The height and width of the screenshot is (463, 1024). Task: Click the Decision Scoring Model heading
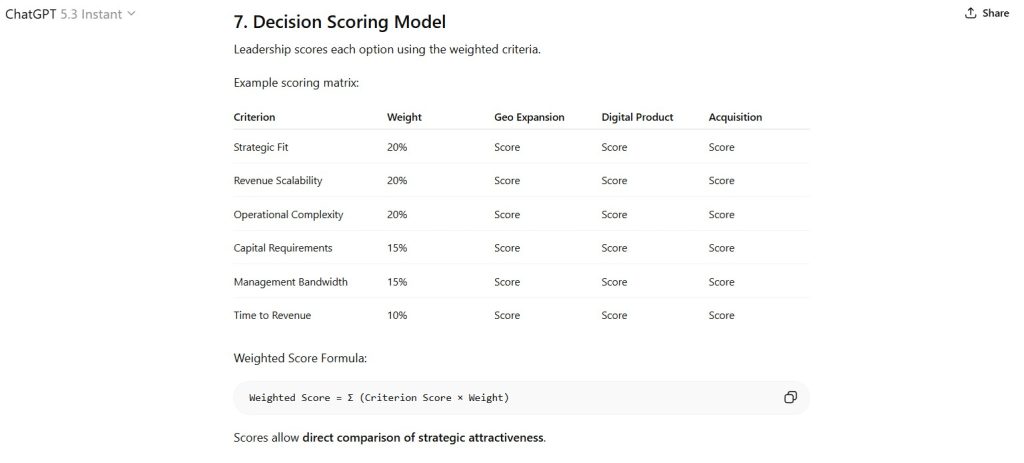point(340,21)
